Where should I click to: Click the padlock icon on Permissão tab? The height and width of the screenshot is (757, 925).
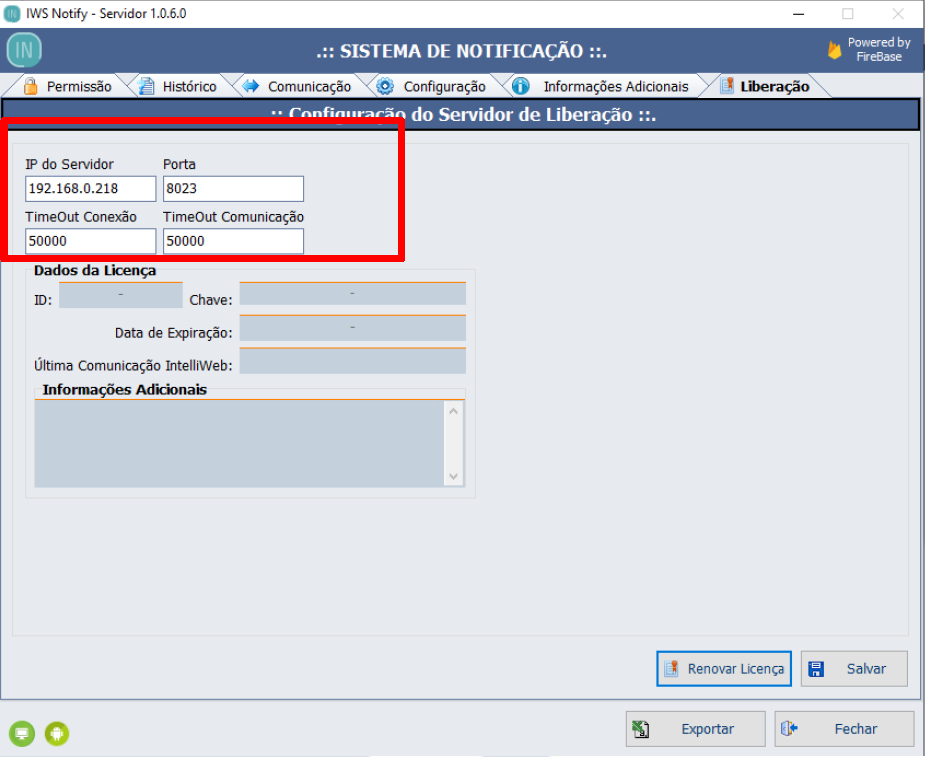pos(31,86)
